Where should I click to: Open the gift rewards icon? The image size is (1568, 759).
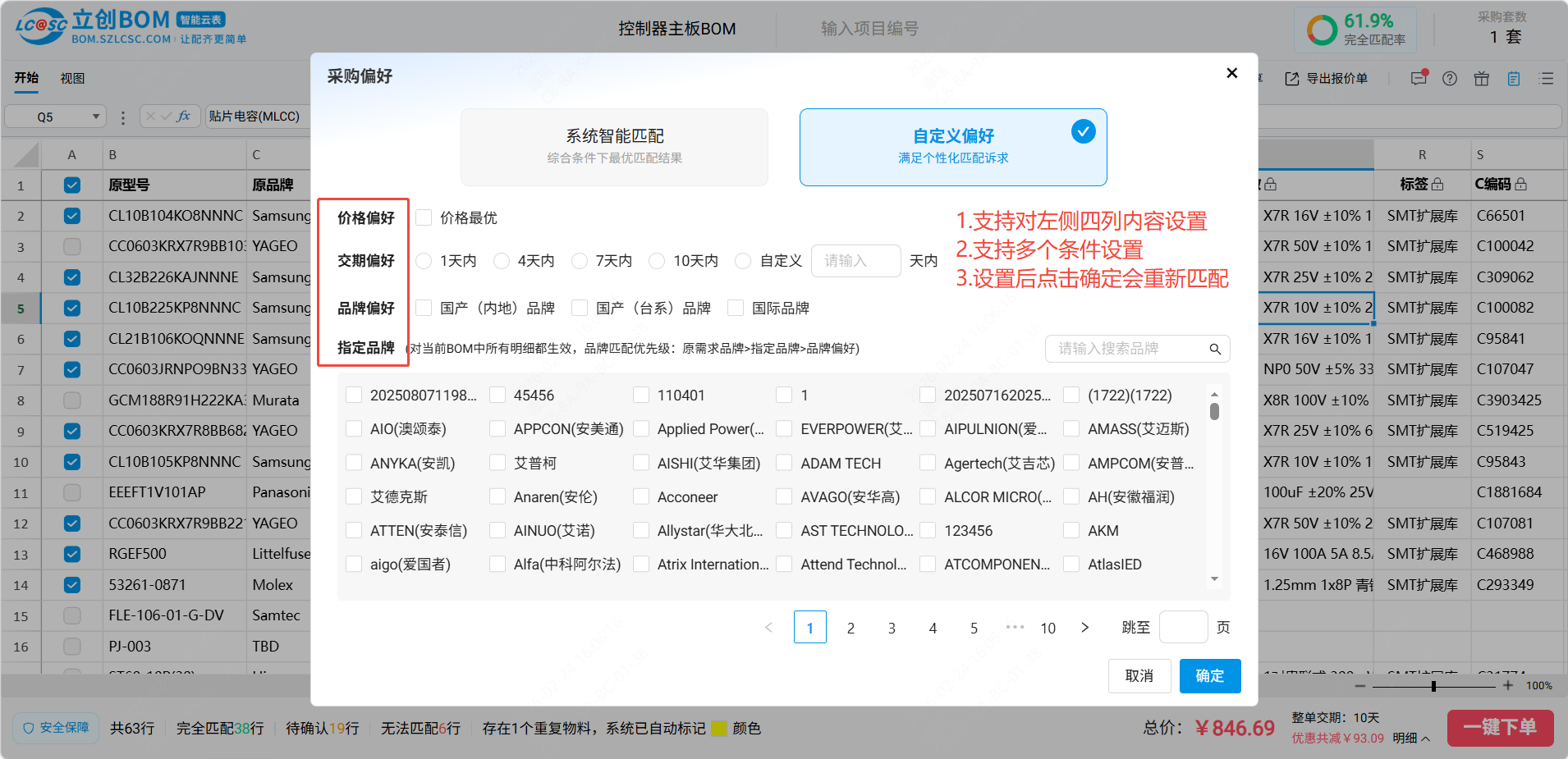[x=1481, y=79]
